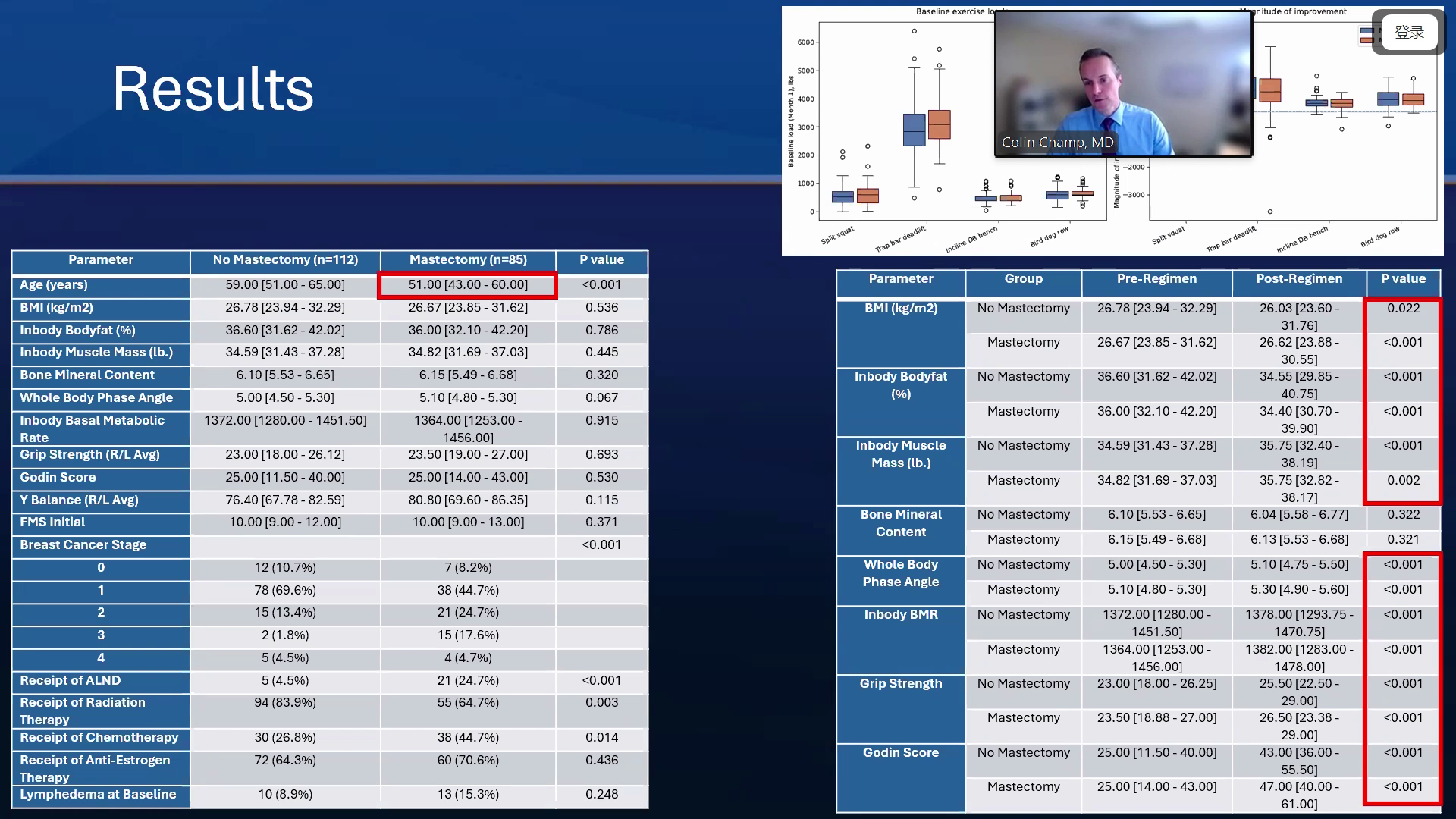Screen dimensions: 1456x819
Task: Click the blue legend swatch in chart
Action: [x=1367, y=32]
